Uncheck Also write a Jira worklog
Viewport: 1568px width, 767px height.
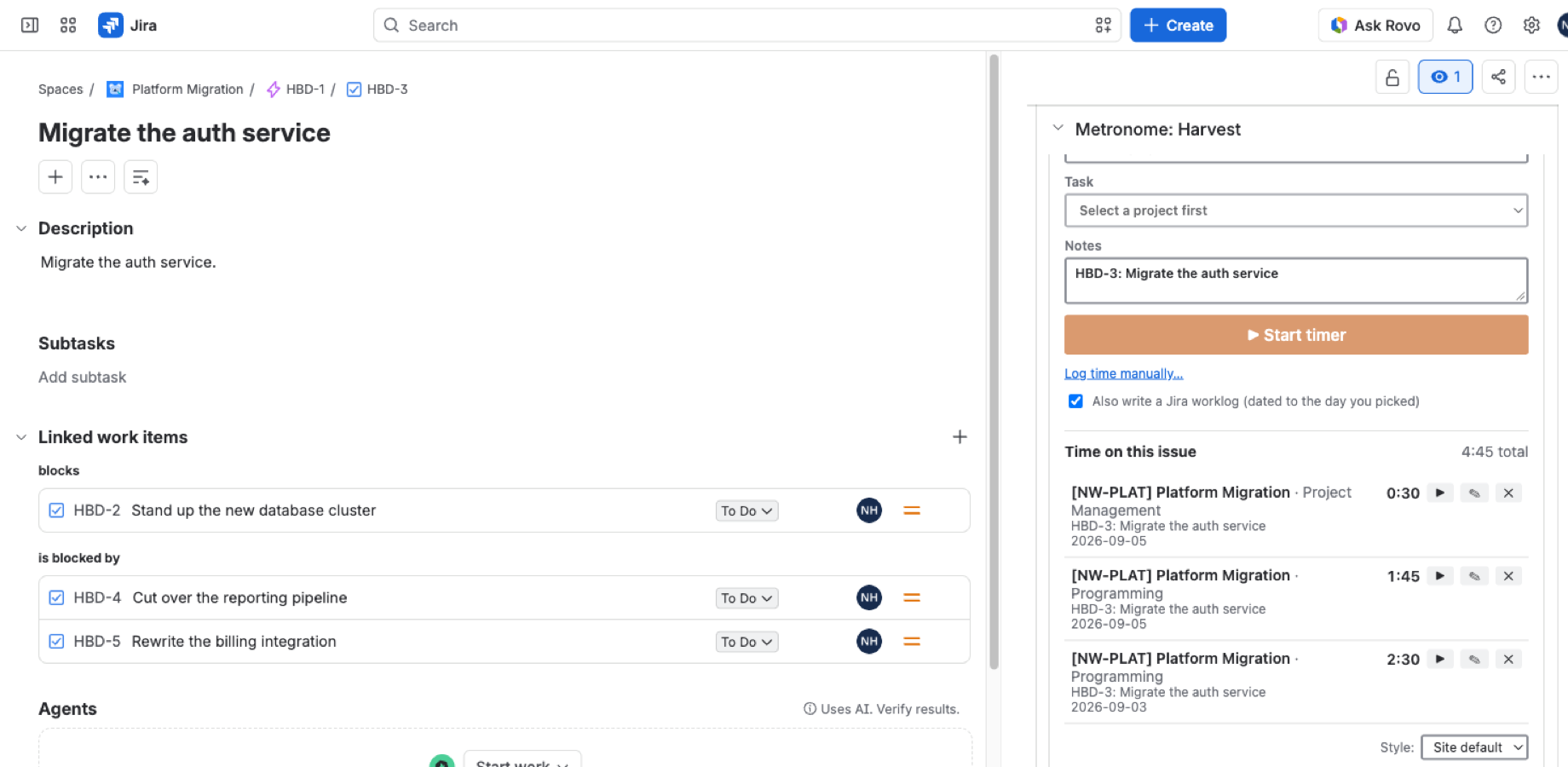click(x=1075, y=401)
